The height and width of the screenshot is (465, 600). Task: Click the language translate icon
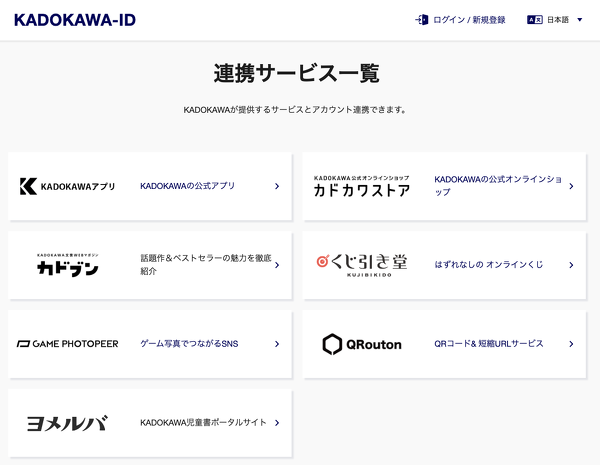point(535,19)
